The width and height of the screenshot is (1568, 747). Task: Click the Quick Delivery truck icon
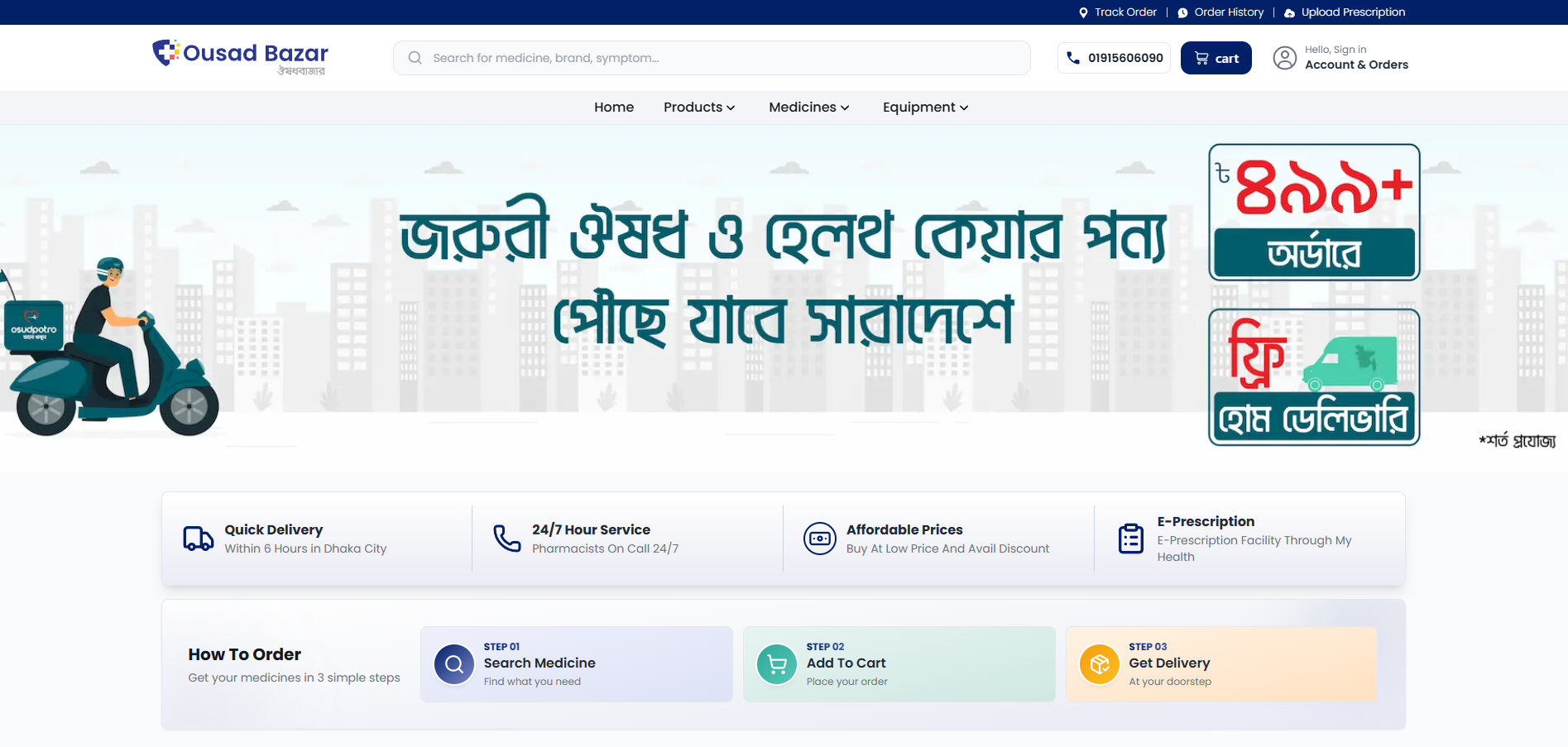(198, 539)
